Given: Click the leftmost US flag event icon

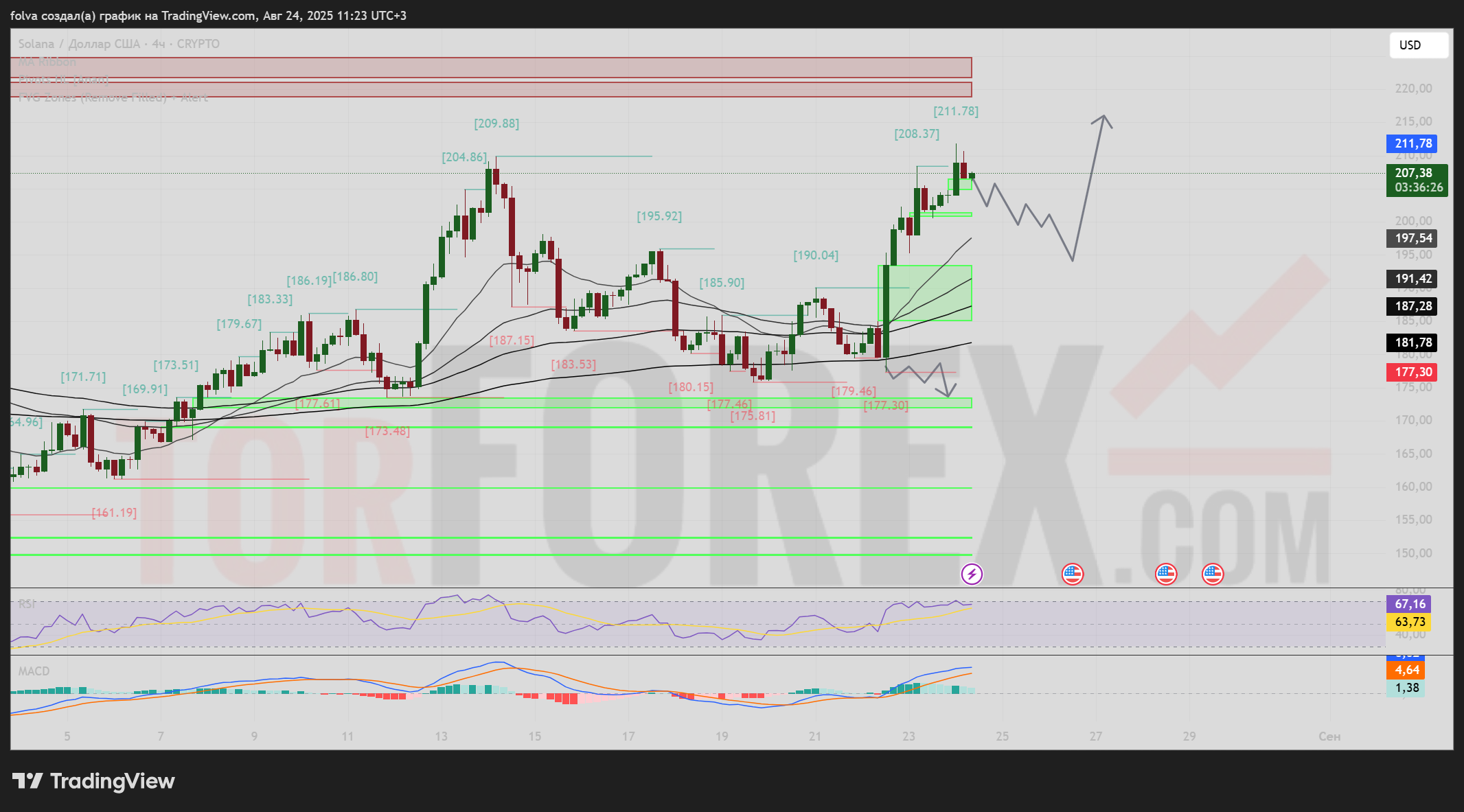Looking at the screenshot, I should (1073, 574).
